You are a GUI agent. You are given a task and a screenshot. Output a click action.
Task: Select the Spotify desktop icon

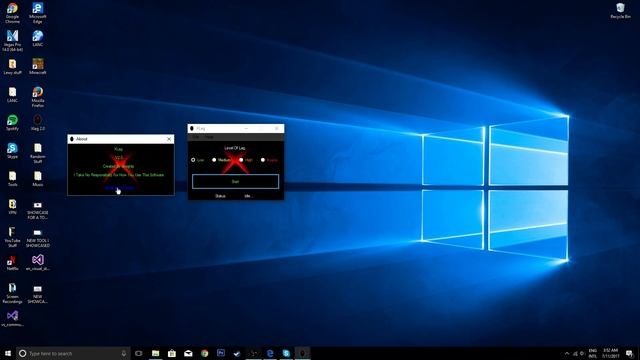click(12, 122)
